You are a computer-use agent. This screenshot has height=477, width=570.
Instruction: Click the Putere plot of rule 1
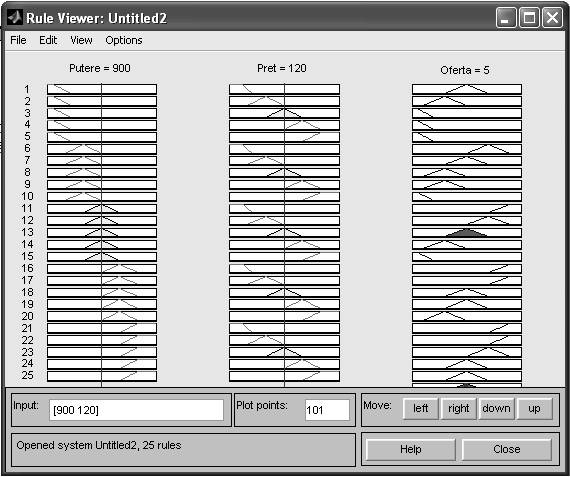[102, 89]
